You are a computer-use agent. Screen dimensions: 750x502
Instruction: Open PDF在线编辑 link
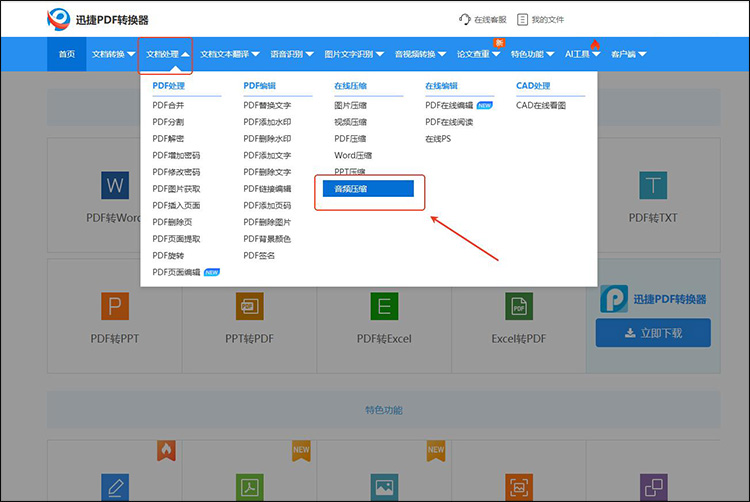click(449, 105)
